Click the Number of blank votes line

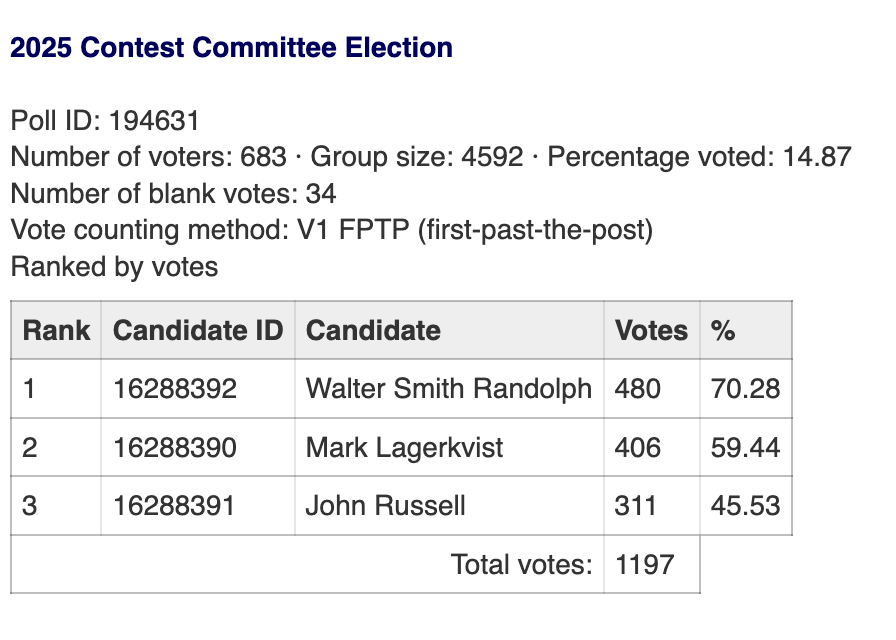coord(173,194)
